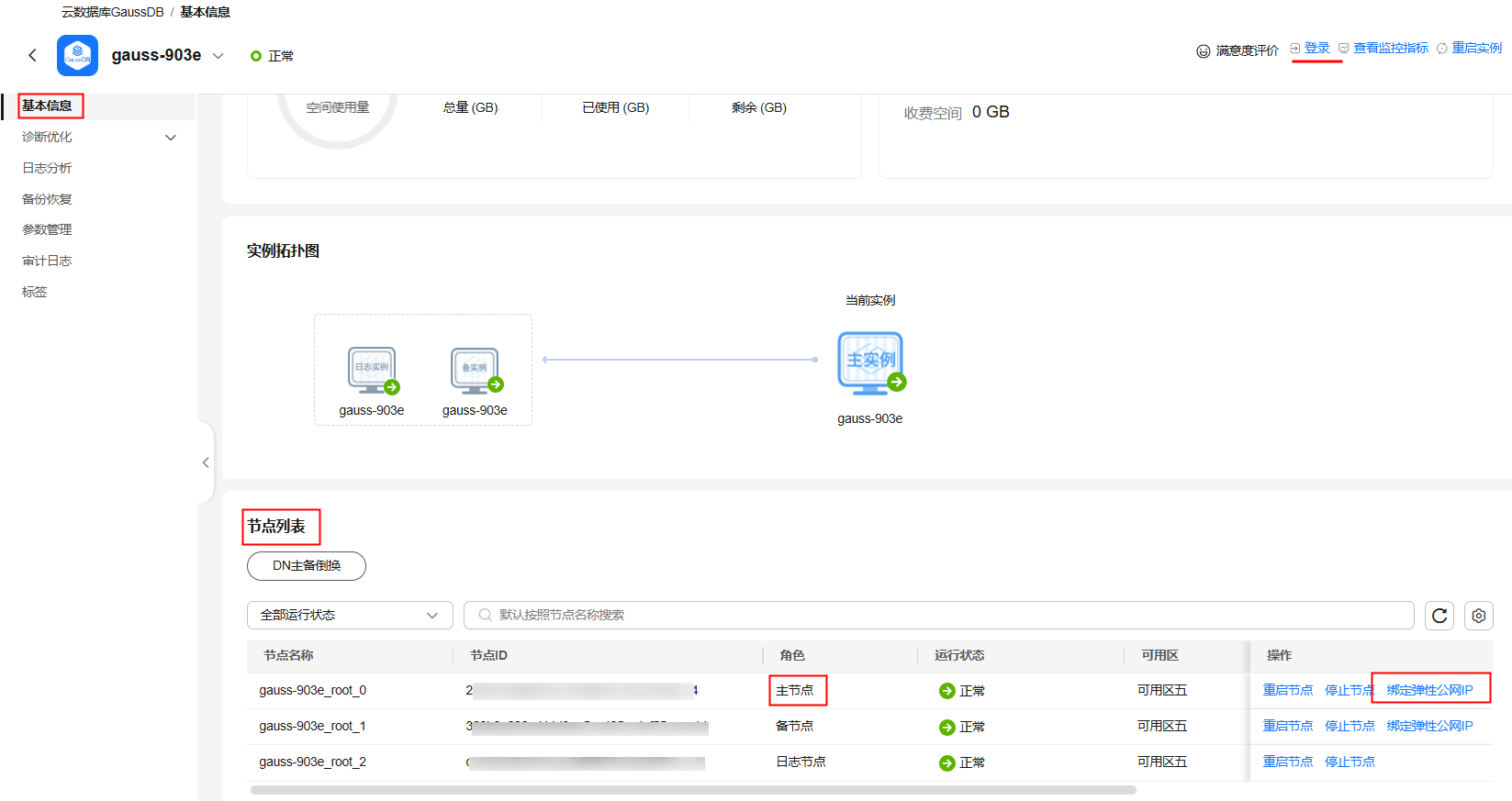Image resolution: width=1512 pixels, height=801 pixels.
Task: Open 日志分析 in the sidebar
Action: 47,168
